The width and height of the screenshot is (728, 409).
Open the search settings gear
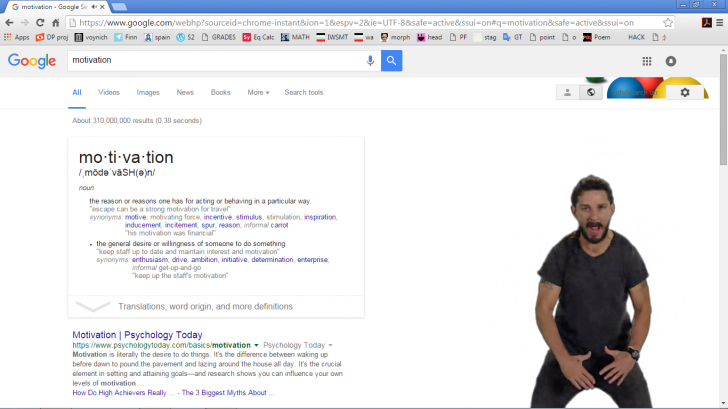pyautogui.click(x=685, y=92)
